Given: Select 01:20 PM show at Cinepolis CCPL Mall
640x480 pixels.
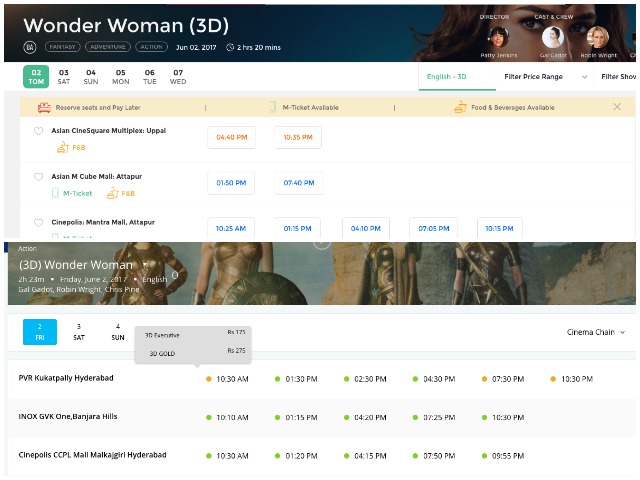Looking at the screenshot, I should (x=296, y=456).
